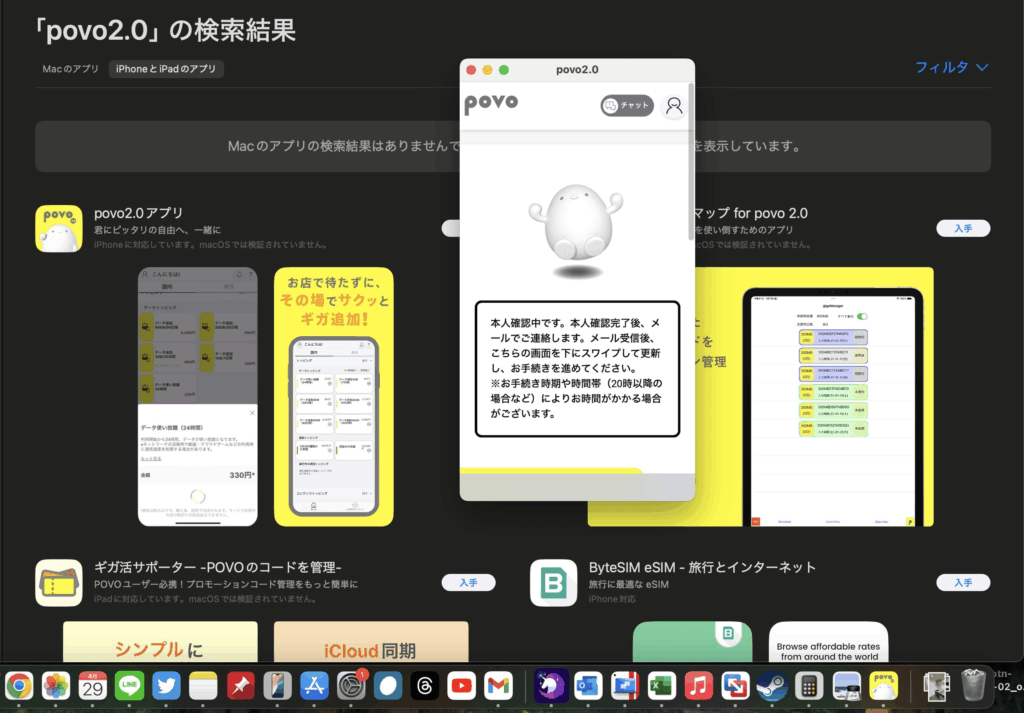This screenshot has height=713, width=1024.
Task: Open the photo stack in the Dock
Action: point(936,686)
